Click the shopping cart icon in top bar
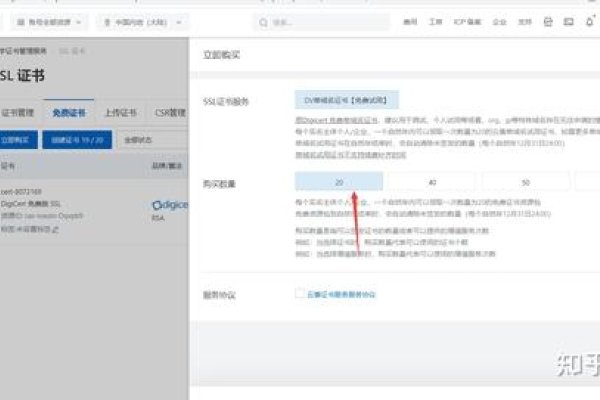This screenshot has width=600, height=400. click(x=548, y=22)
